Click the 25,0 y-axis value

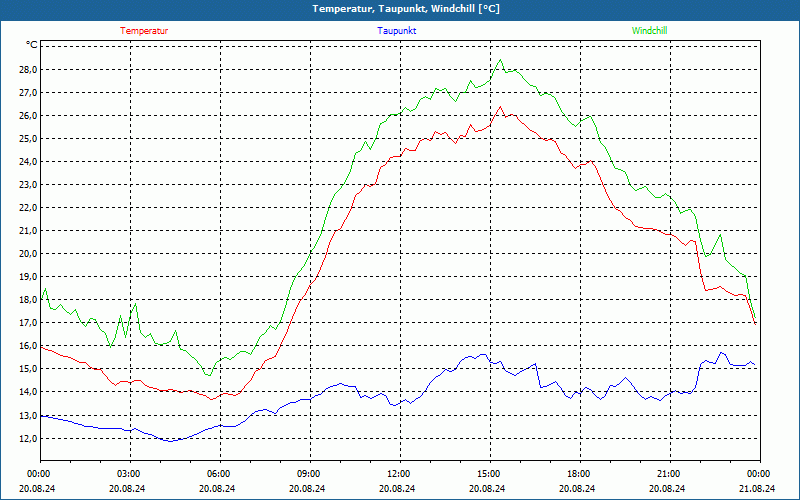point(29,138)
